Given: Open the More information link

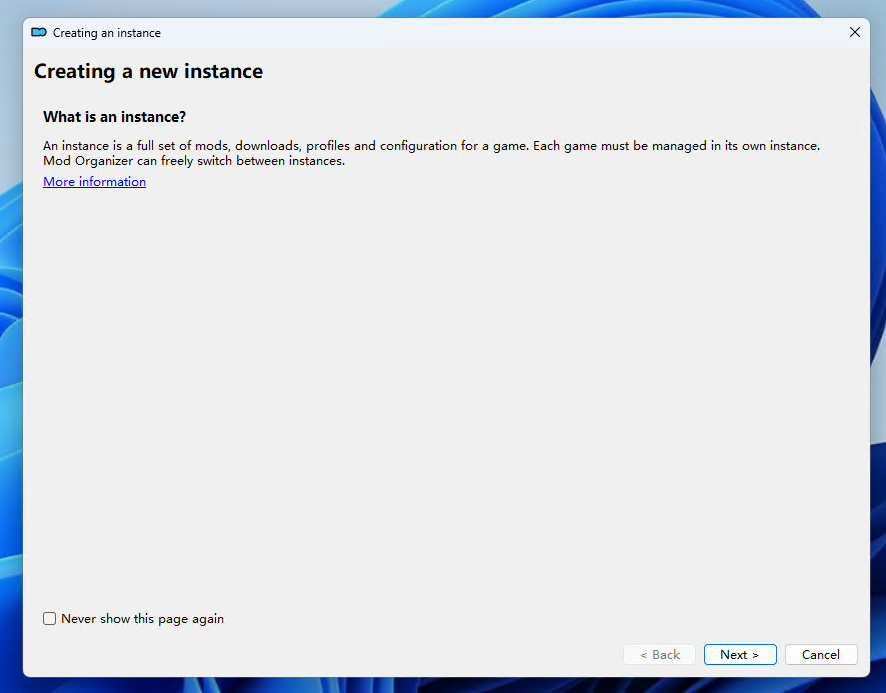Looking at the screenshot, I should 94,181.
